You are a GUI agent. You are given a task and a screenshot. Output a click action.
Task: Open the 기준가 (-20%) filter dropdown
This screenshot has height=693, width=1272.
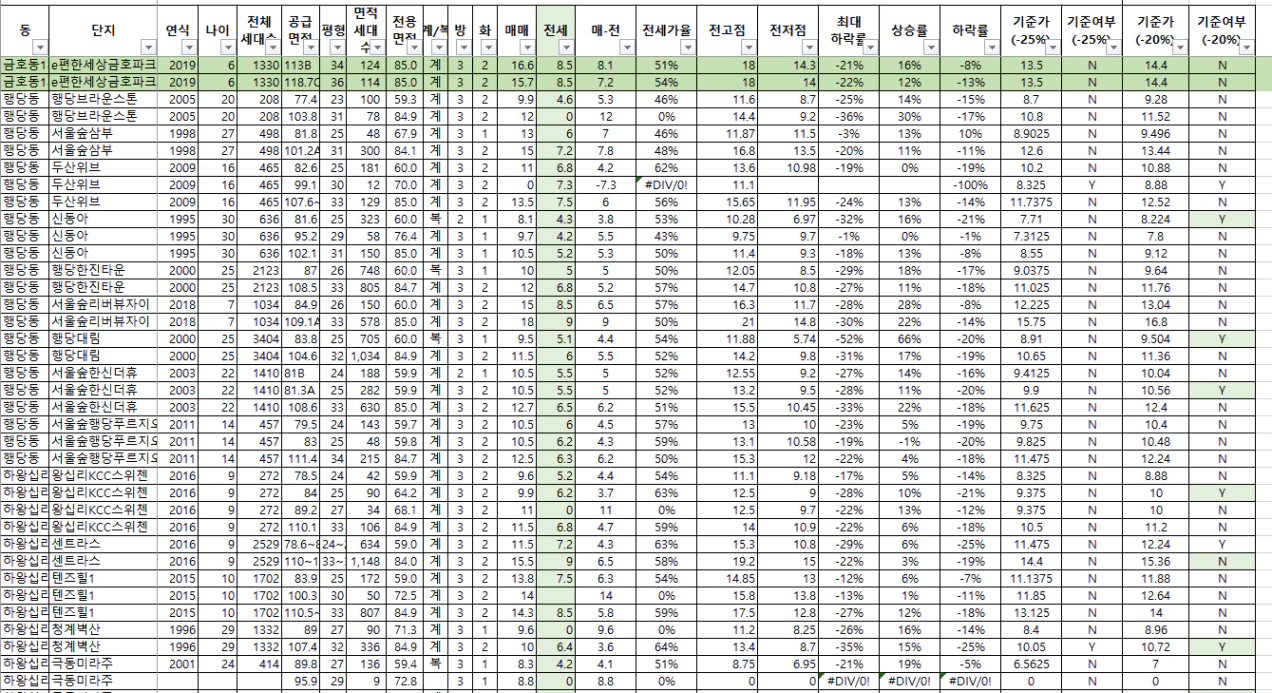click(1179, 47)
